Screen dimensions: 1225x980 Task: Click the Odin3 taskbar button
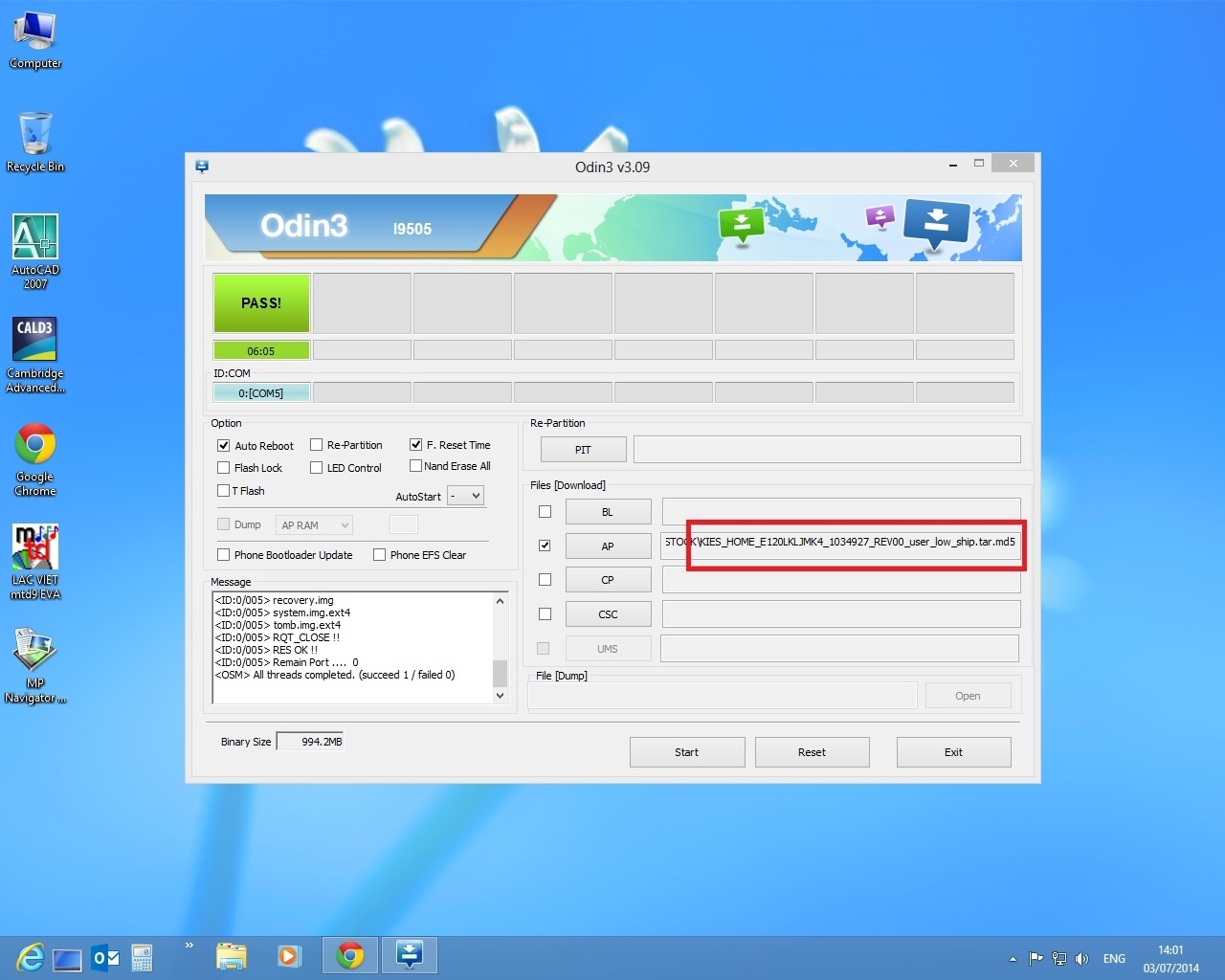point(410,956)
